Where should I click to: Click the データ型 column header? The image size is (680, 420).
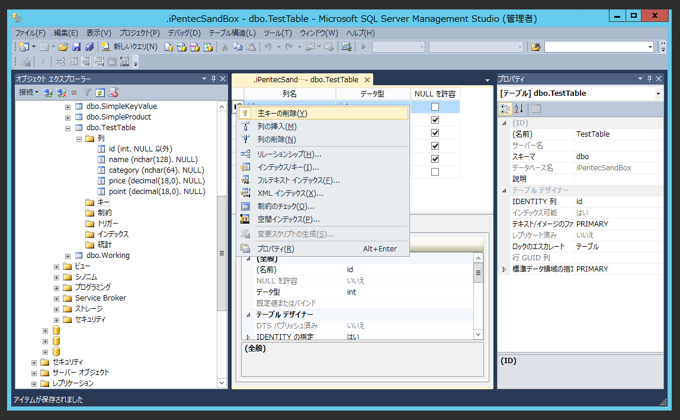(x=373, y=94)
